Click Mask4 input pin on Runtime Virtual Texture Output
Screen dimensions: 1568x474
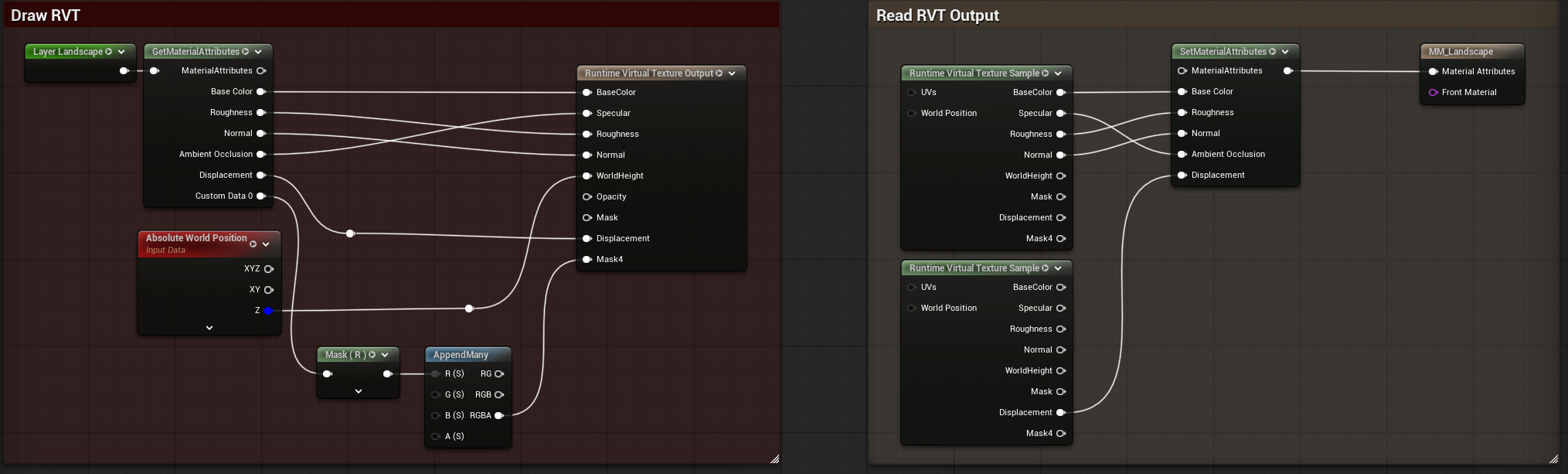tap(587, 260)
